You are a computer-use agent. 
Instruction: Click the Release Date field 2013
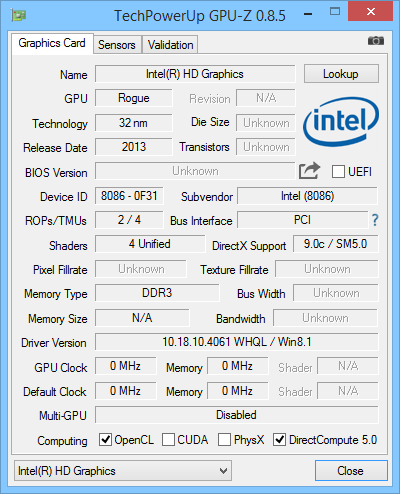(x=134, y=147)
